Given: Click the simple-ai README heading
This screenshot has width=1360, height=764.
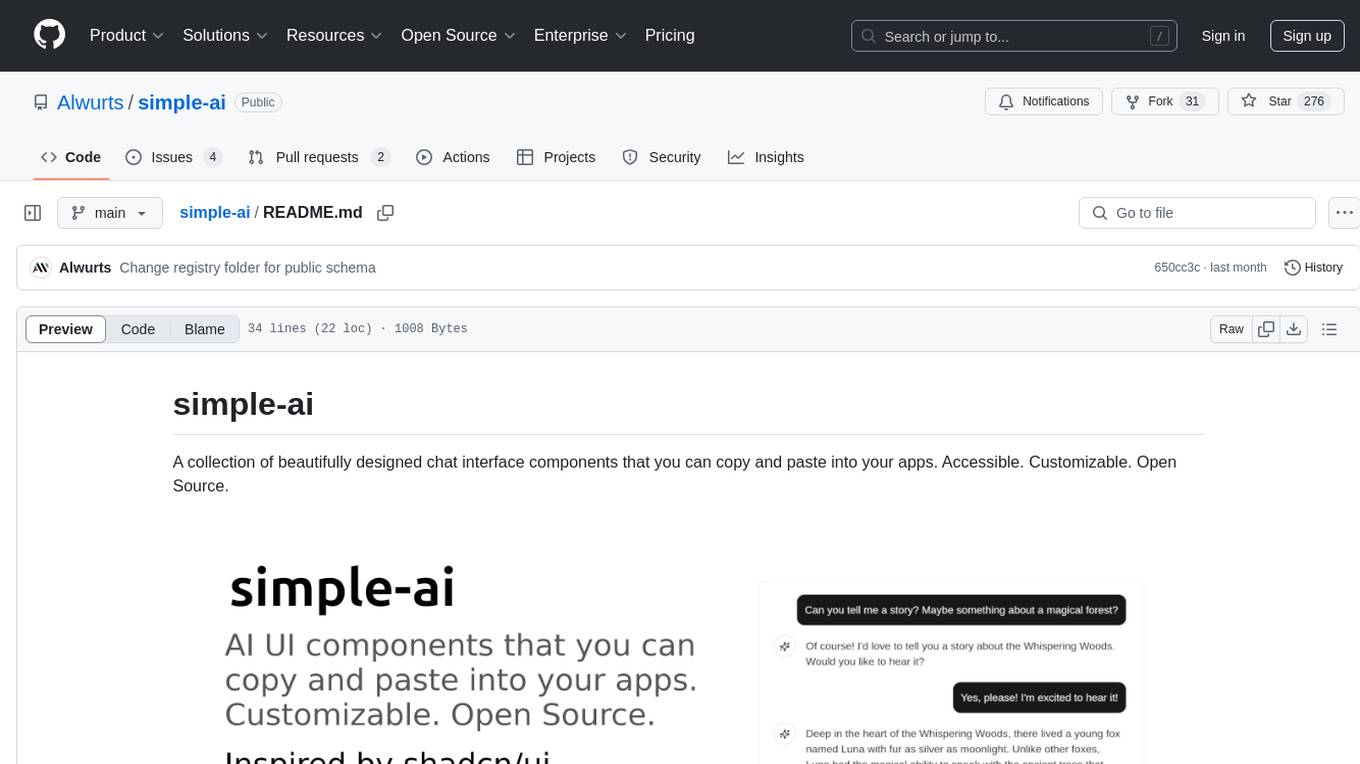Looking at the screenshot, I should (x=243, y=403).
